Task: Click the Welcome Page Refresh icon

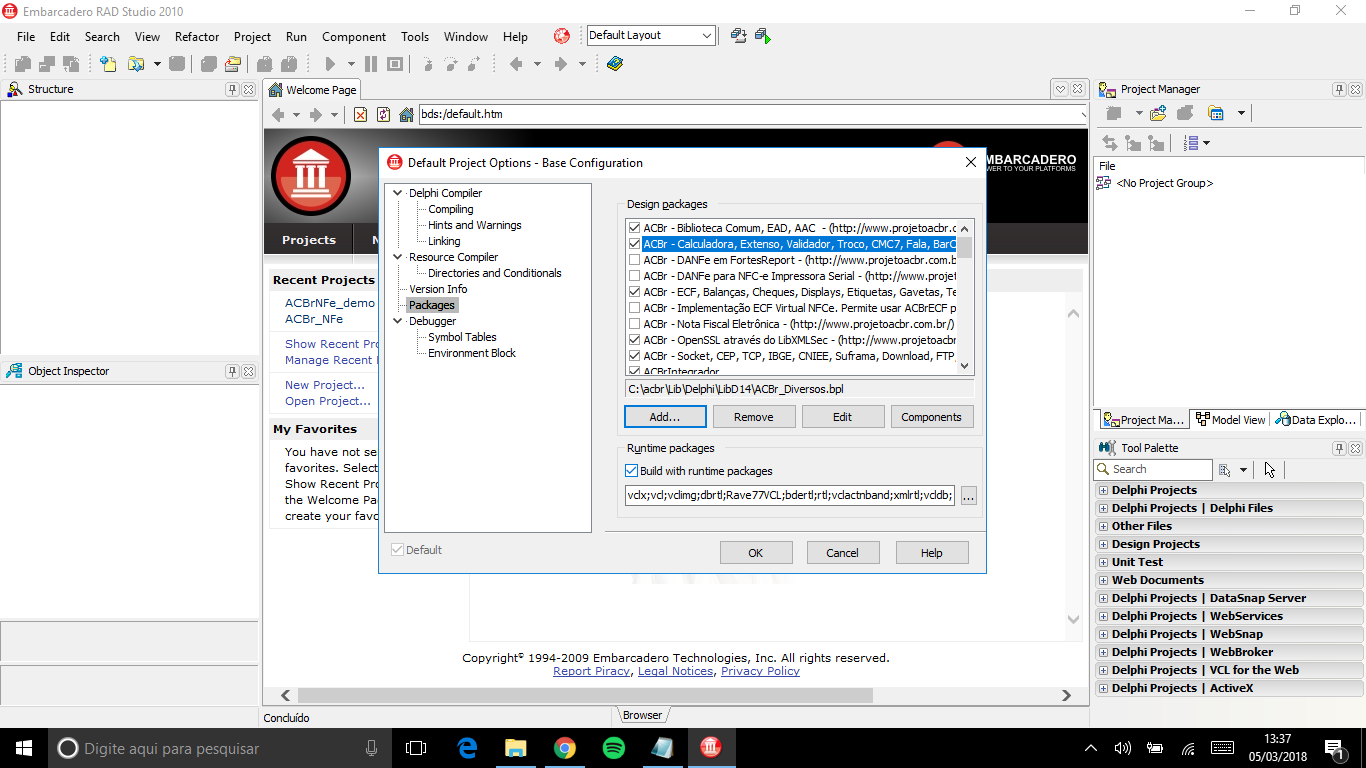Action: point(383,115)
